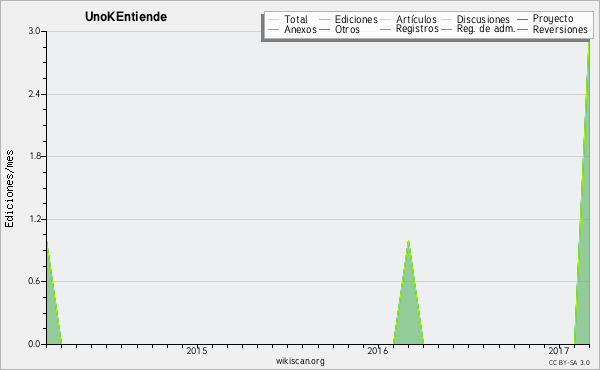This screenshot has height=370, width=600.
Task: Click the Ediciones/mes axis title
Action: 9,189
